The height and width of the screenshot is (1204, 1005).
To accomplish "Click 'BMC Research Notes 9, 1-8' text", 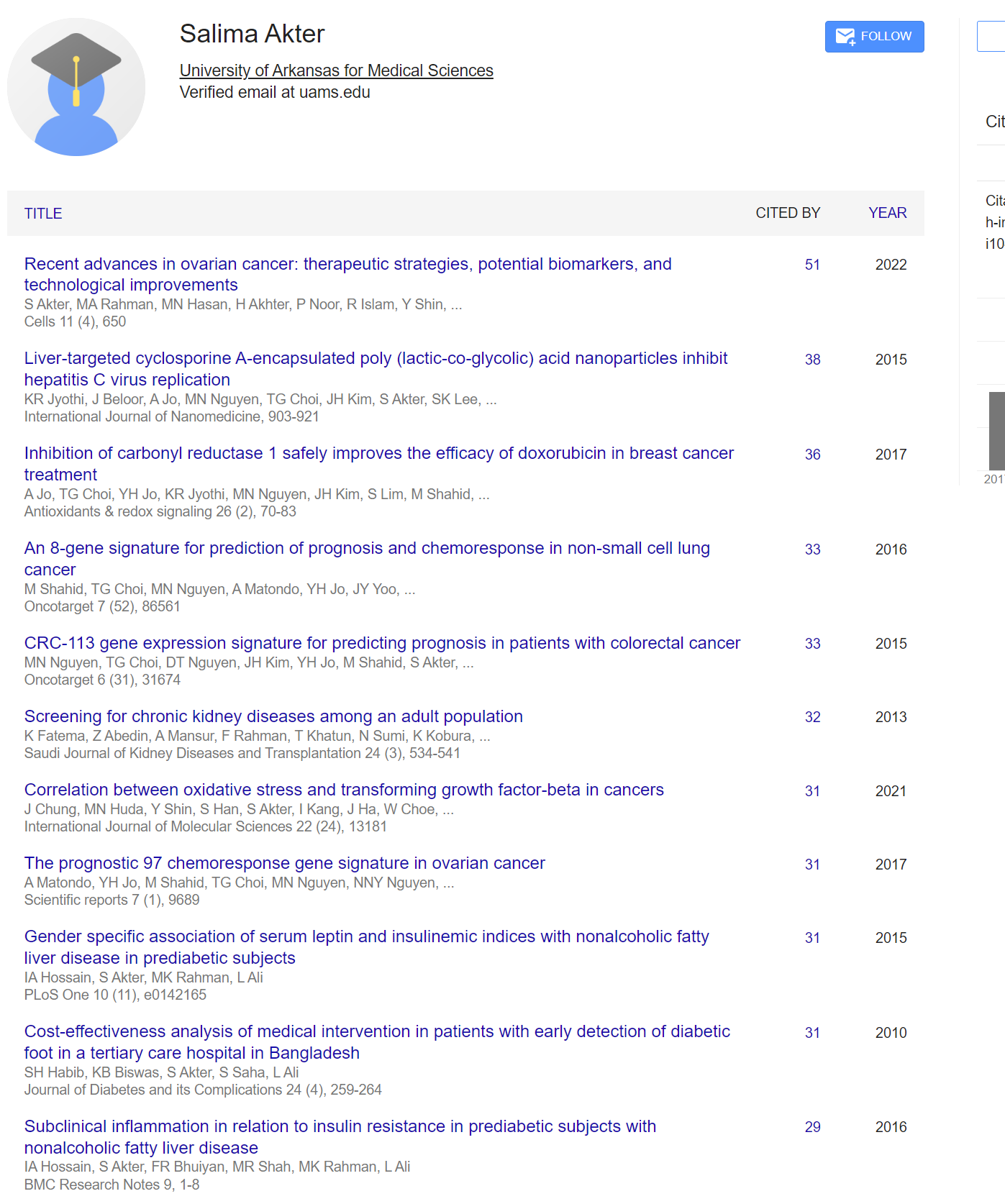I will [x=112, y=1185].
